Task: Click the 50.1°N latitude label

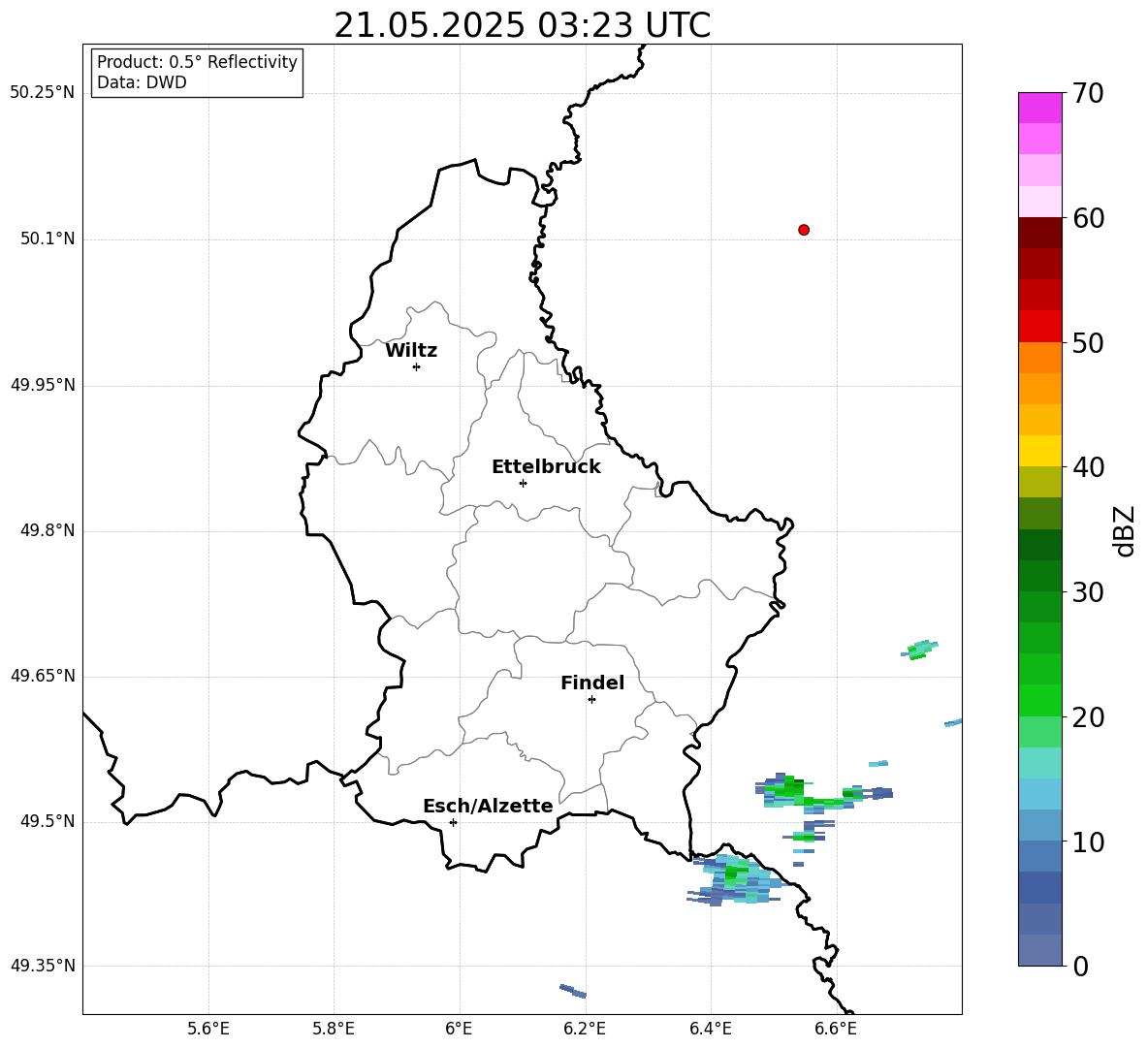Action: 48,238
